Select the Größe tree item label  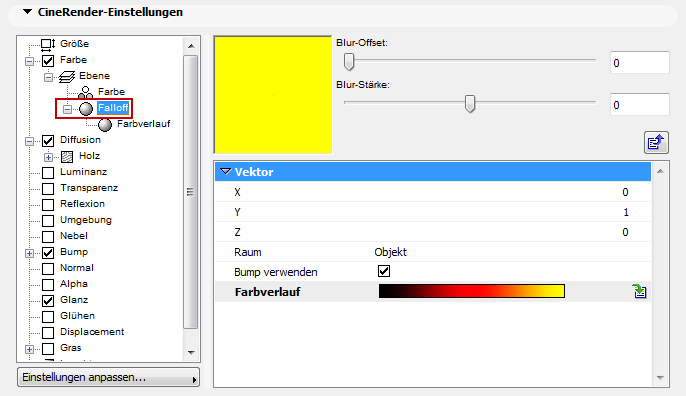click(74, 44)
